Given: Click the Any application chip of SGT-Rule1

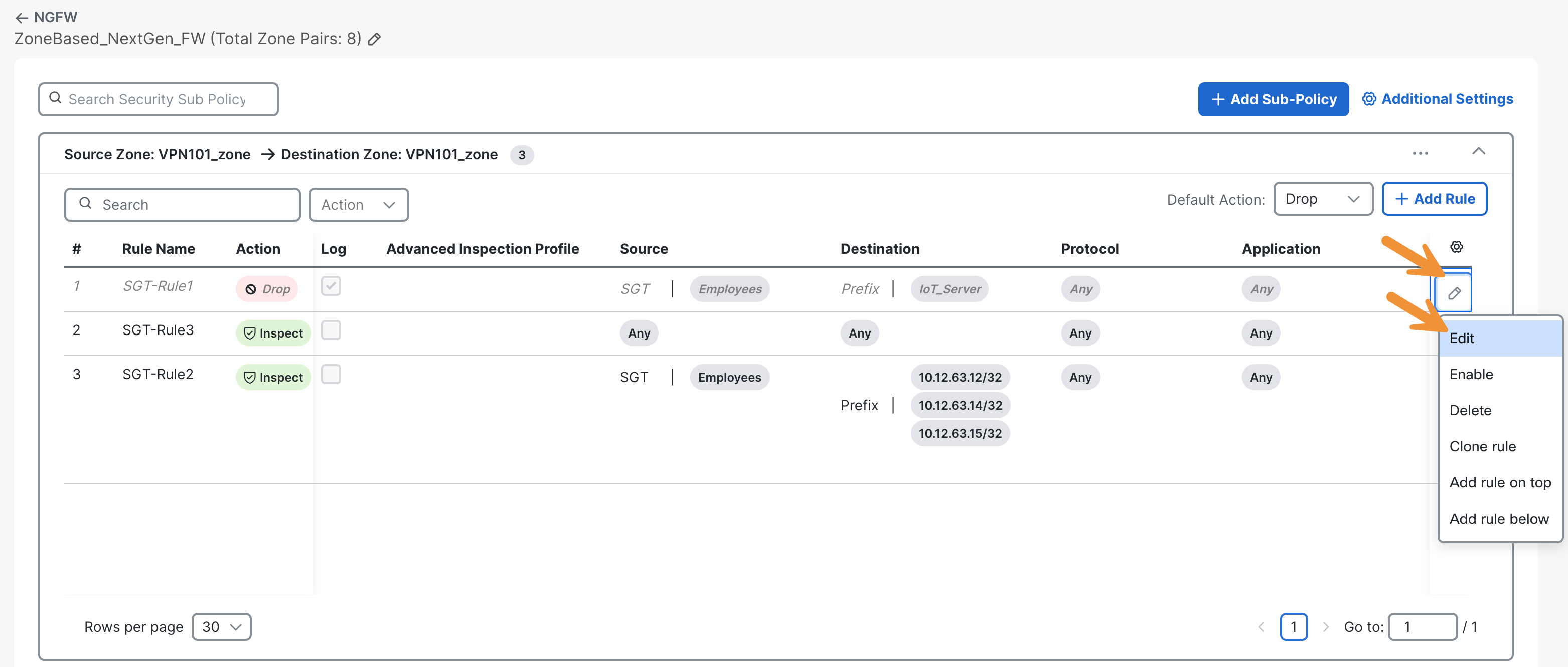Looking at the screenshot, I should 1261,289.
